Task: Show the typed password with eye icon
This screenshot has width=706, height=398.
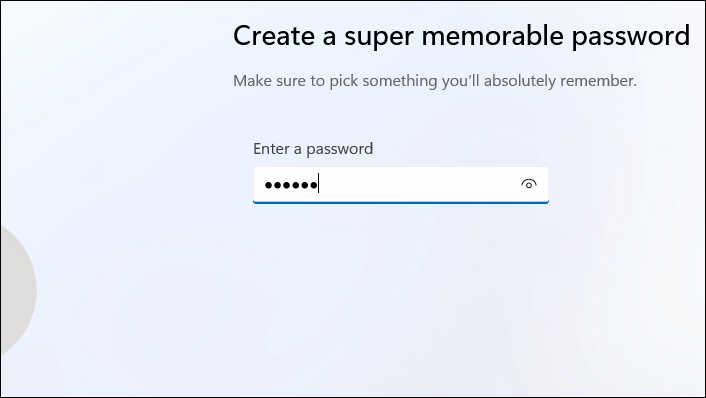Action: tap(529, 184)
